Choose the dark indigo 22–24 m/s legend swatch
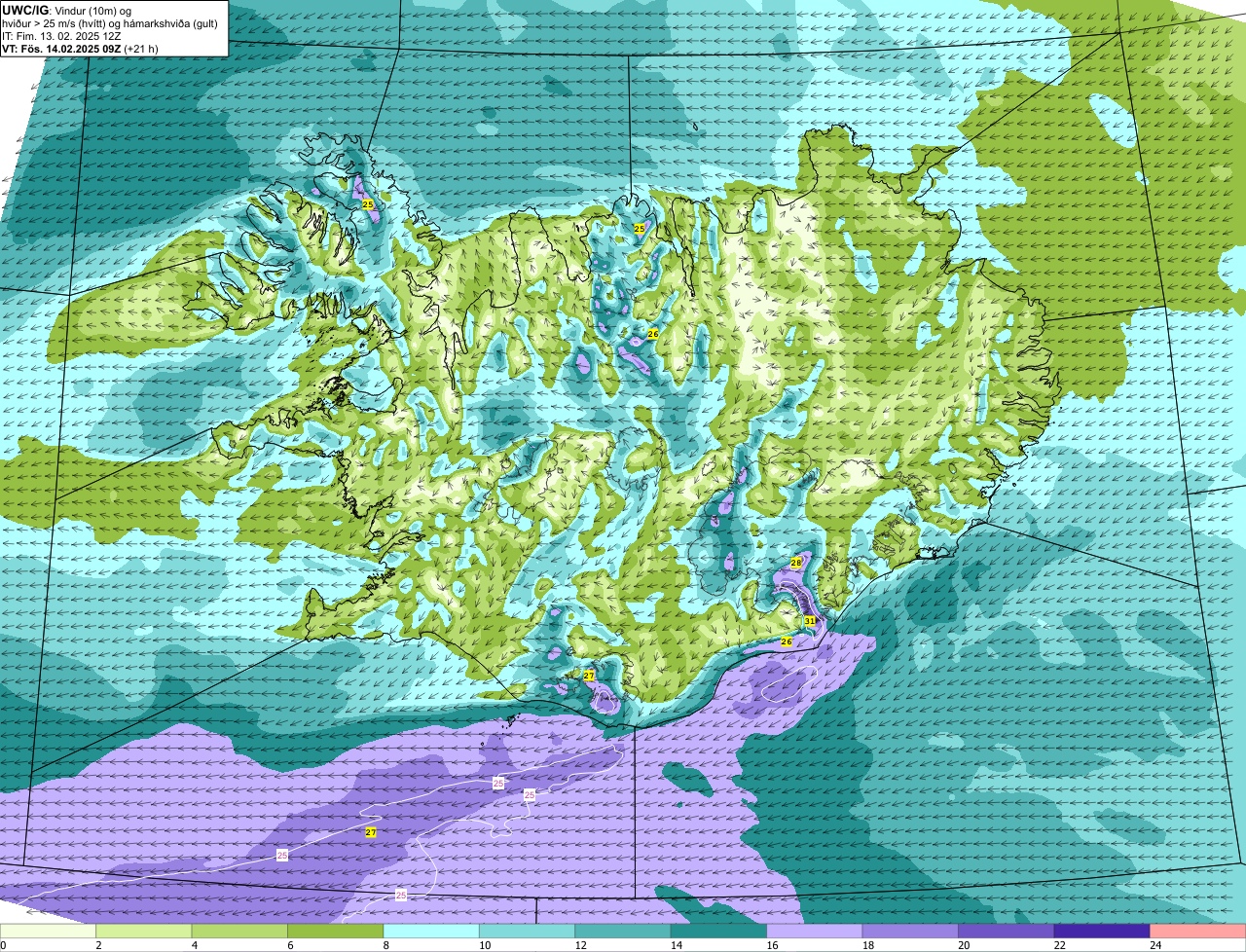 point(1102,932)
